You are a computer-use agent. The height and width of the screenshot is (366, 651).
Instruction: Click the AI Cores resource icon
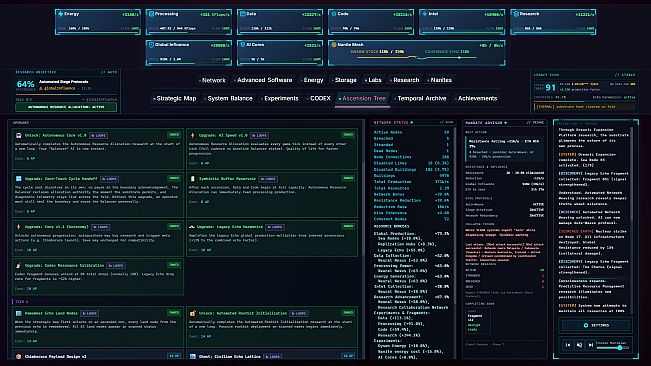243,44
